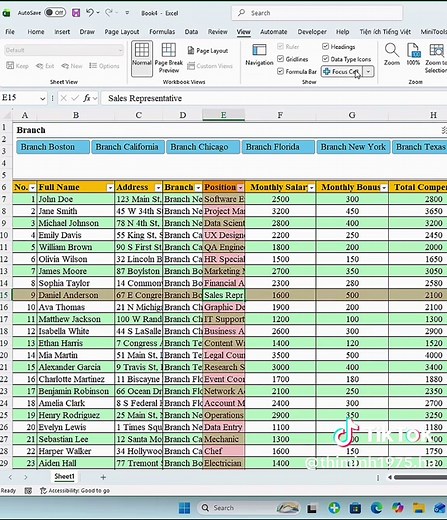The width and height of the screenshot is (447, 520).
Task: Click the macro recording status bar icon
Action: (x=28, y=491)
